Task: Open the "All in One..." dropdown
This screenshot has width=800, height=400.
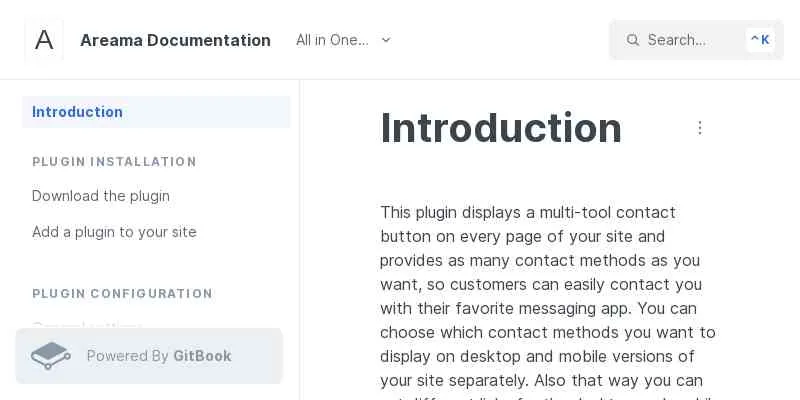Action: click(x=333, y=40)
